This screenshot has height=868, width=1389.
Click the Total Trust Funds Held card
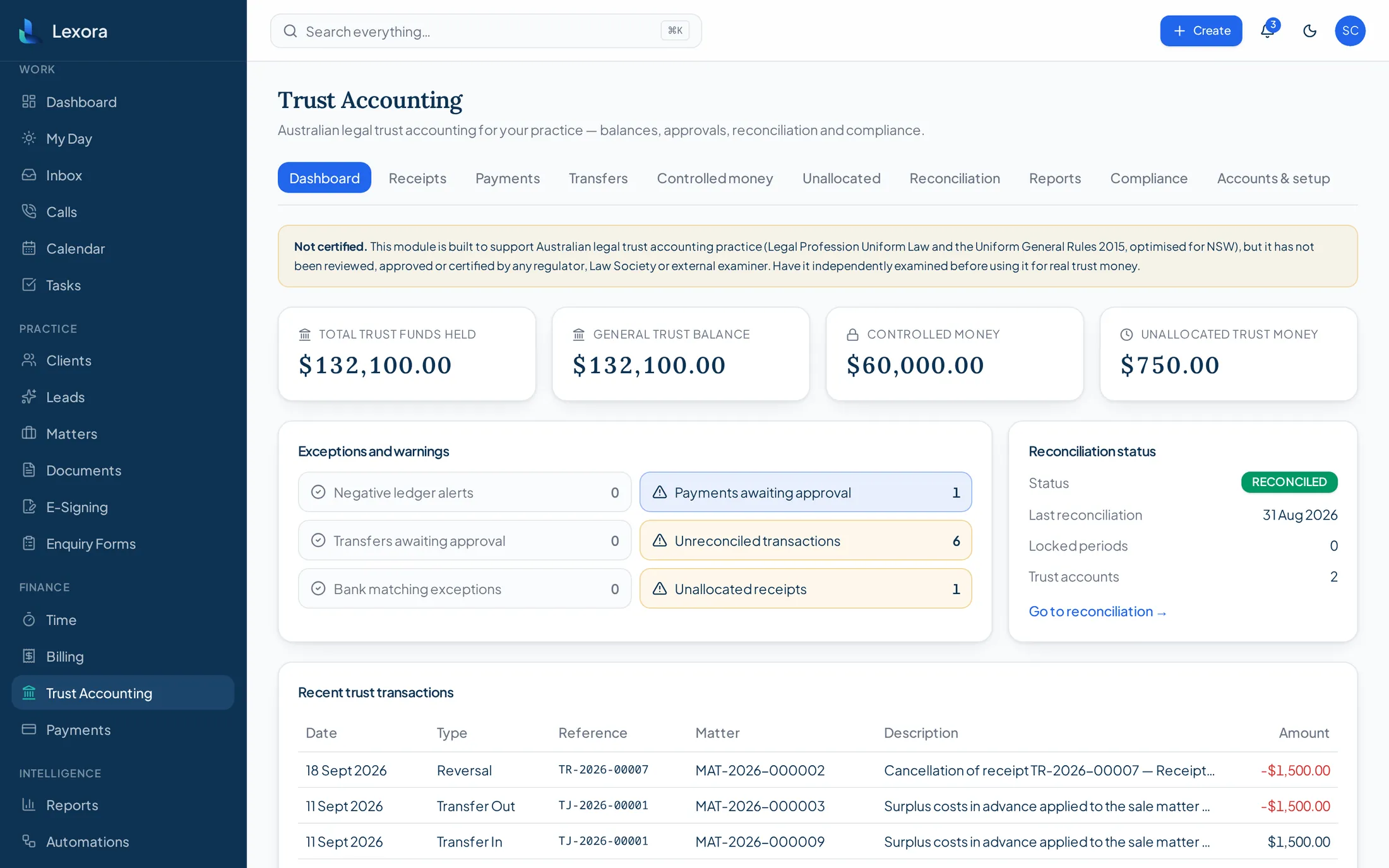[x=407, y=354]
